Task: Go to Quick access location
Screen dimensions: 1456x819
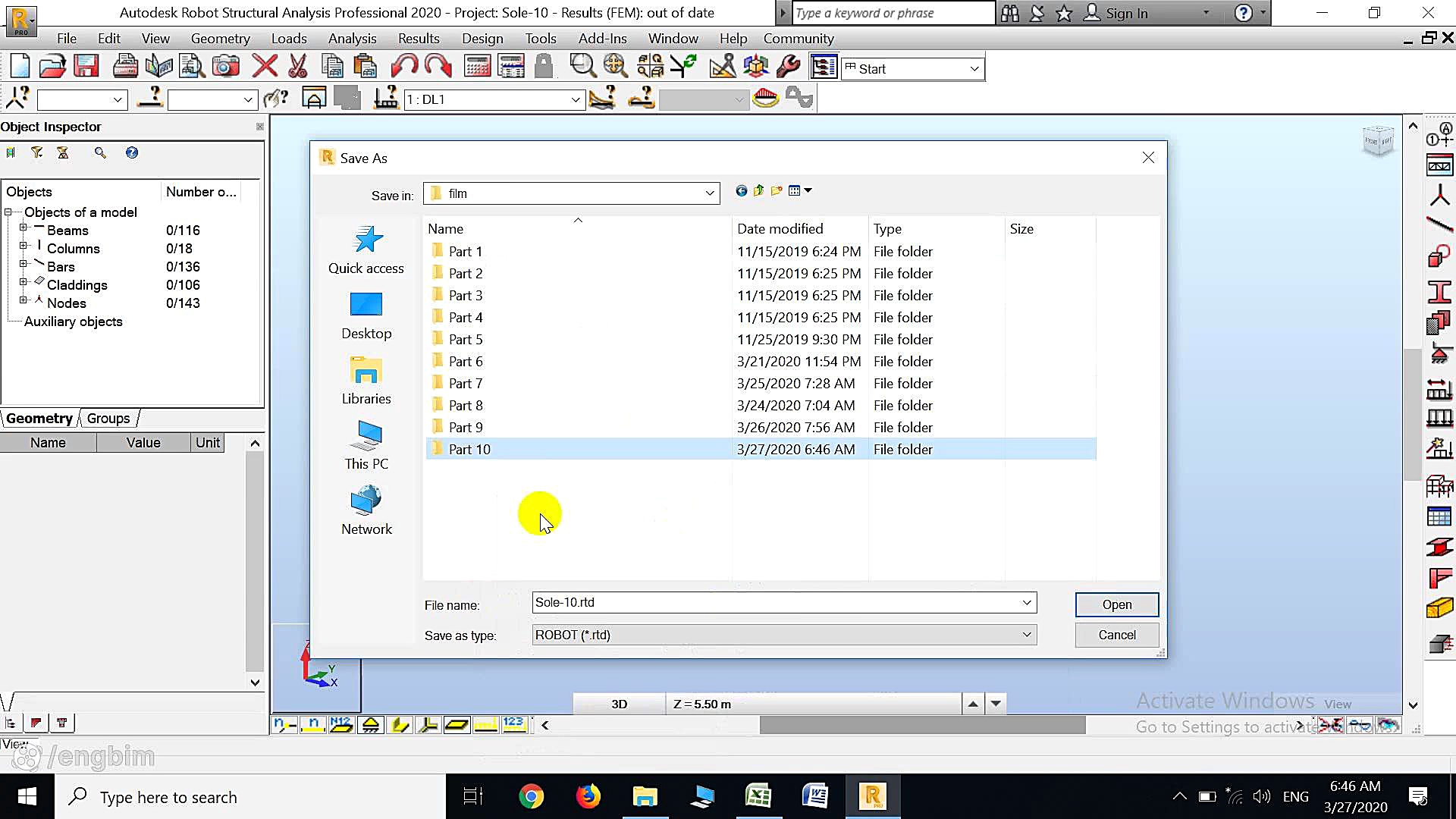Action: [x=366, y=250]
